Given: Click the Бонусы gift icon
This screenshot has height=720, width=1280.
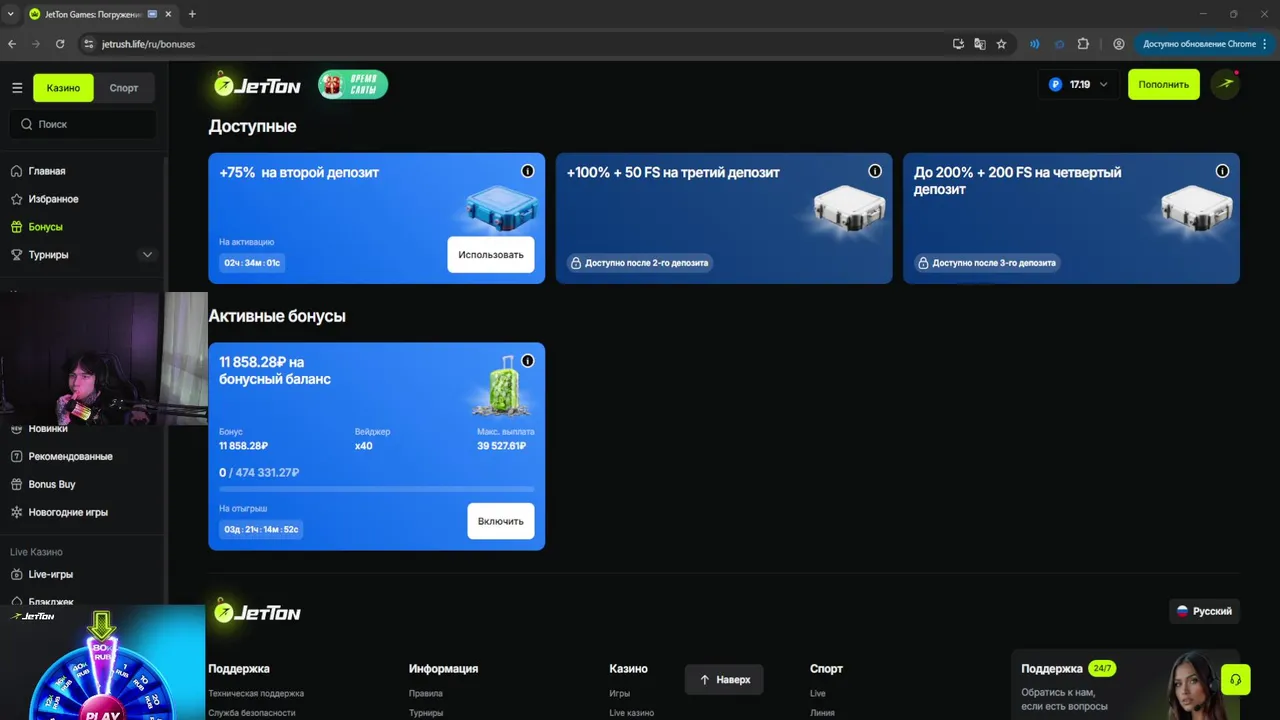Looking at the screenshot, I should tap(17, 227).
